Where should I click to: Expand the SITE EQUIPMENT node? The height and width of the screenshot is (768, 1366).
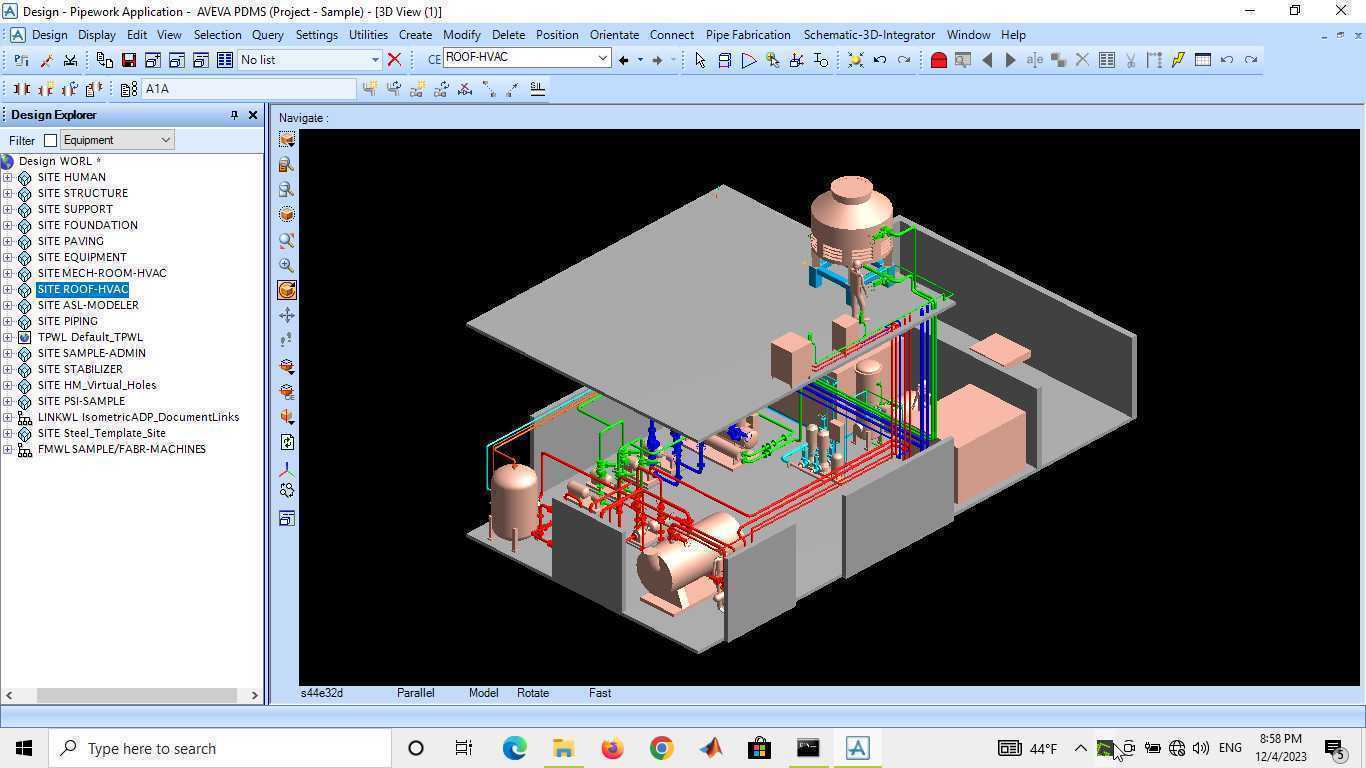(x=8, y=257)
